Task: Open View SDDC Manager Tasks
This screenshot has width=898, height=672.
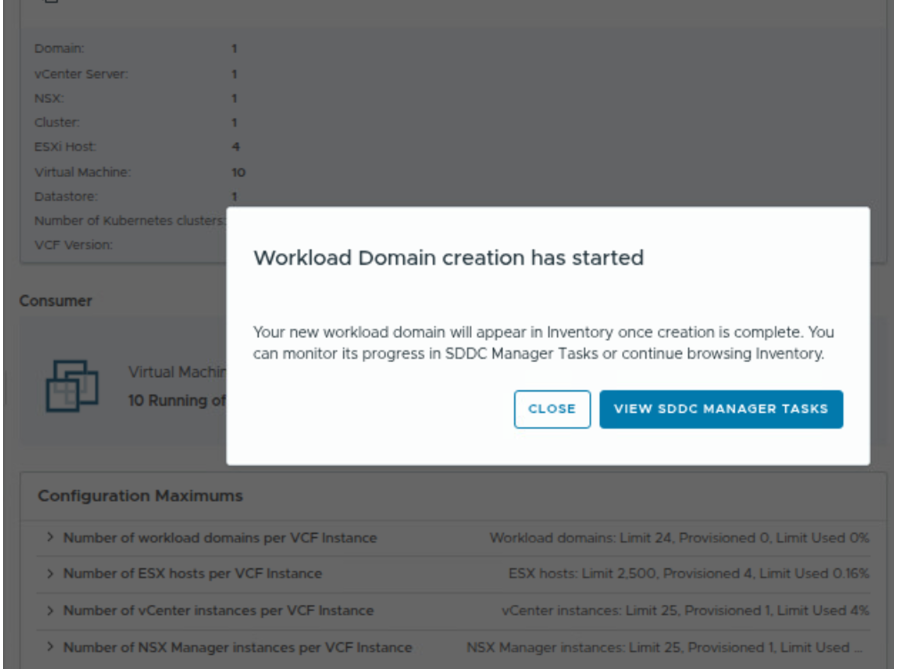Action: pos(720,409)
